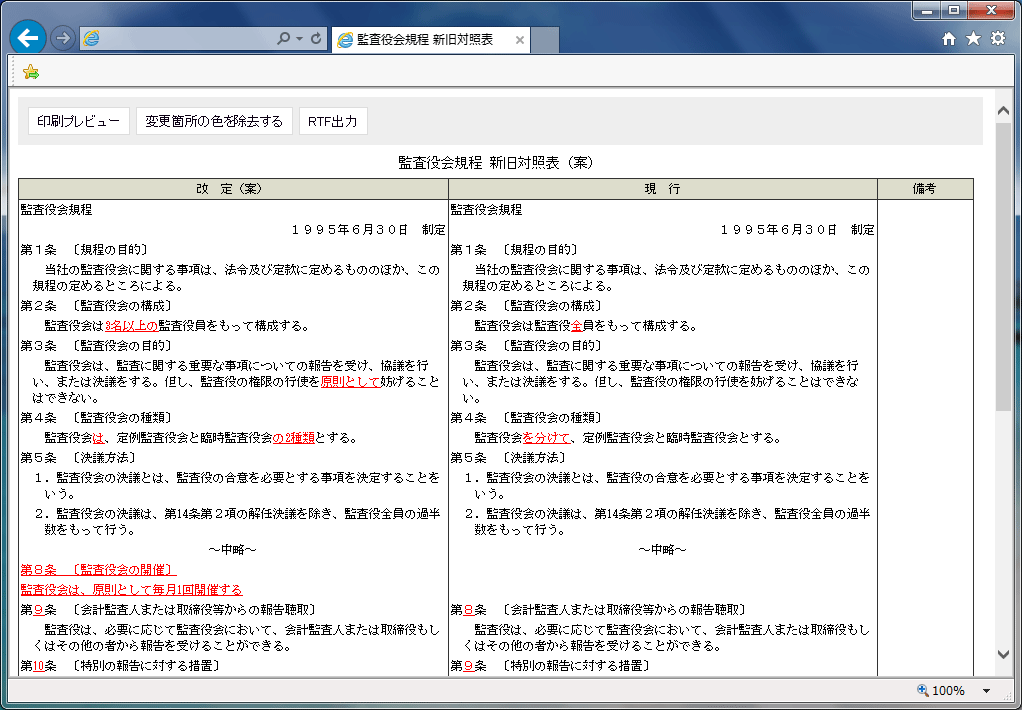
Task: Close the 監査役会規程 tab
Action: pos(519,41)
